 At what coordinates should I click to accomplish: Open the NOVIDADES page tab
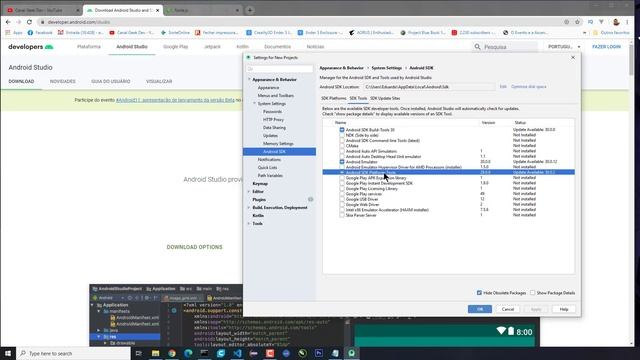pyautogui.click(x=63, y=82)
